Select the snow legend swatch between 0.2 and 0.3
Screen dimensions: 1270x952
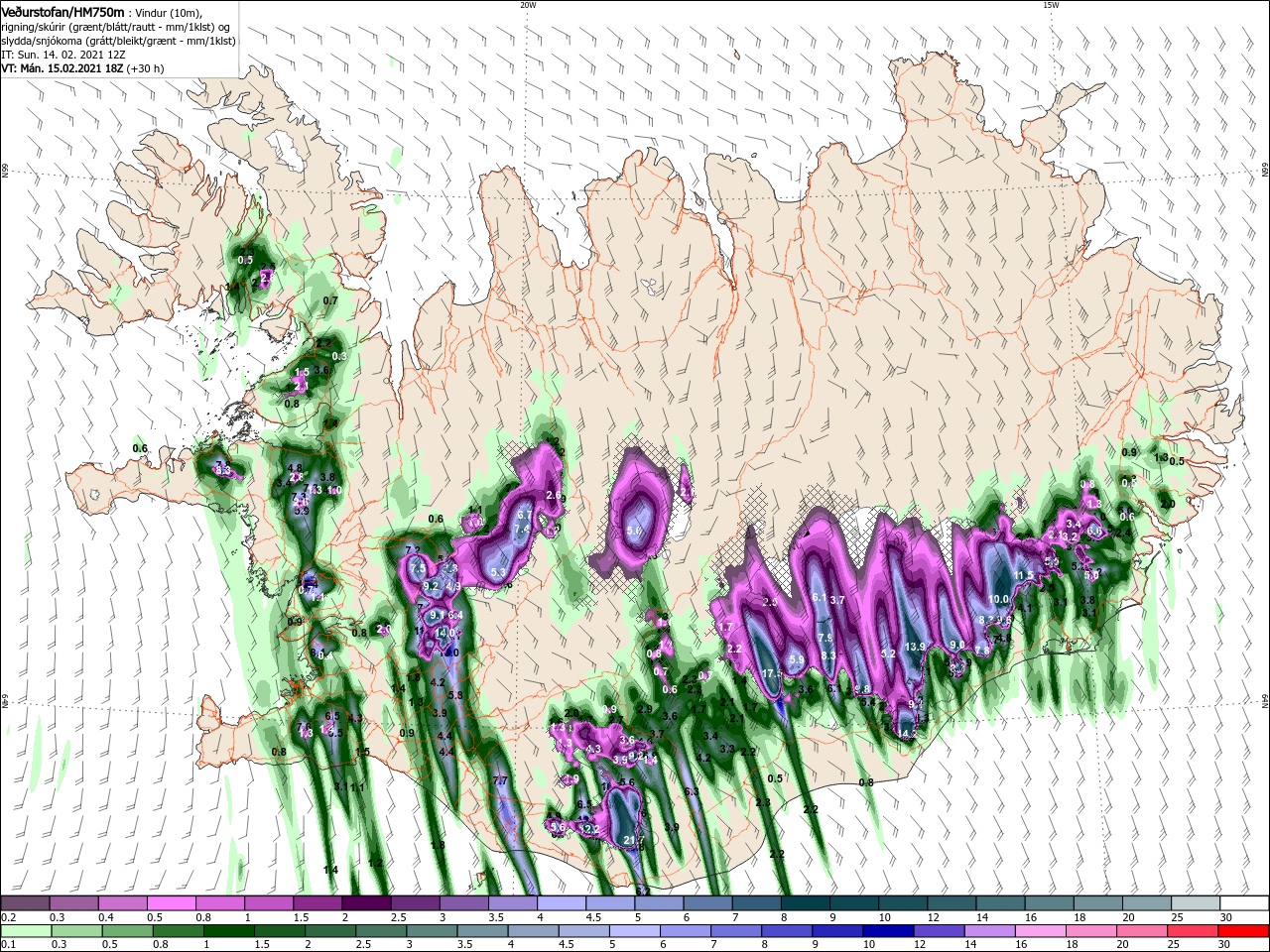coord(25,903)
